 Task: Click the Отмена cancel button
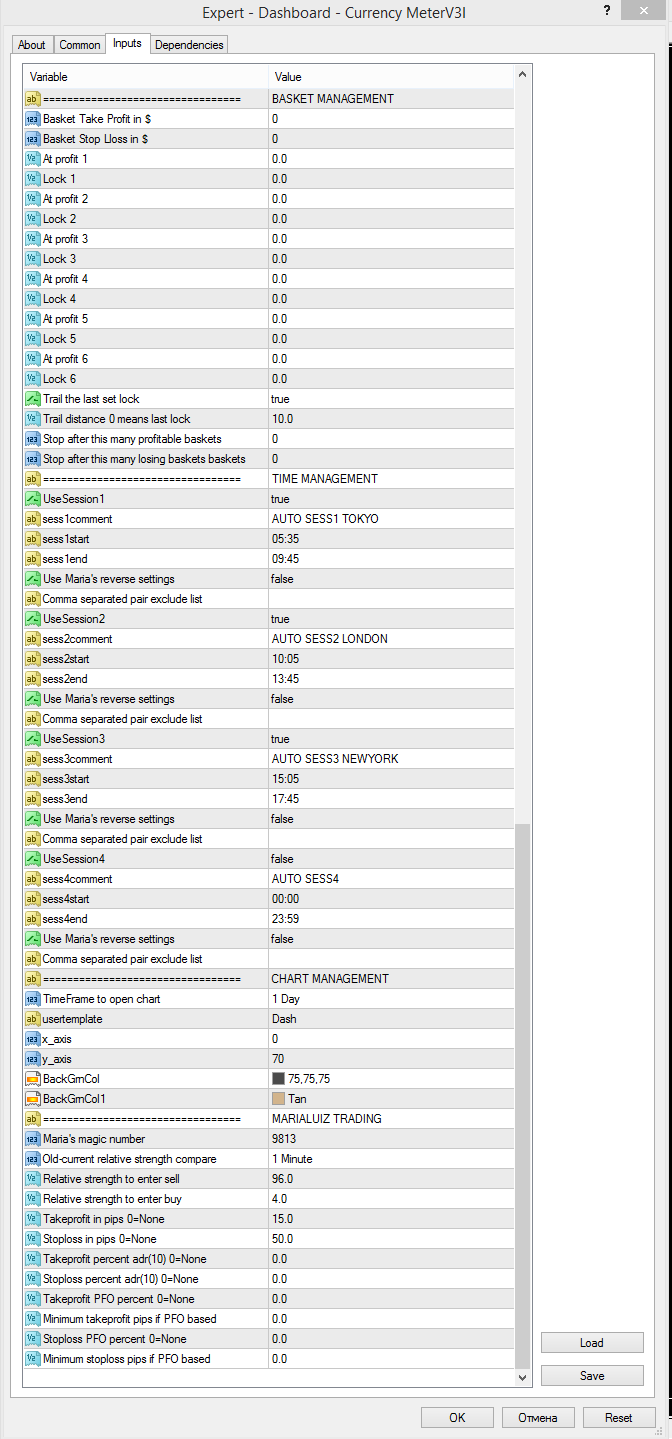point(538,1417)
